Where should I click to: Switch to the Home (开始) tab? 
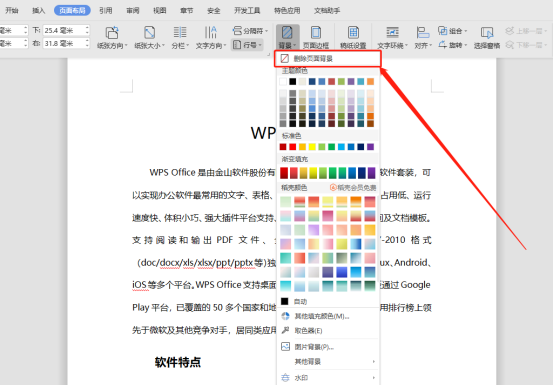pos(12,11)
